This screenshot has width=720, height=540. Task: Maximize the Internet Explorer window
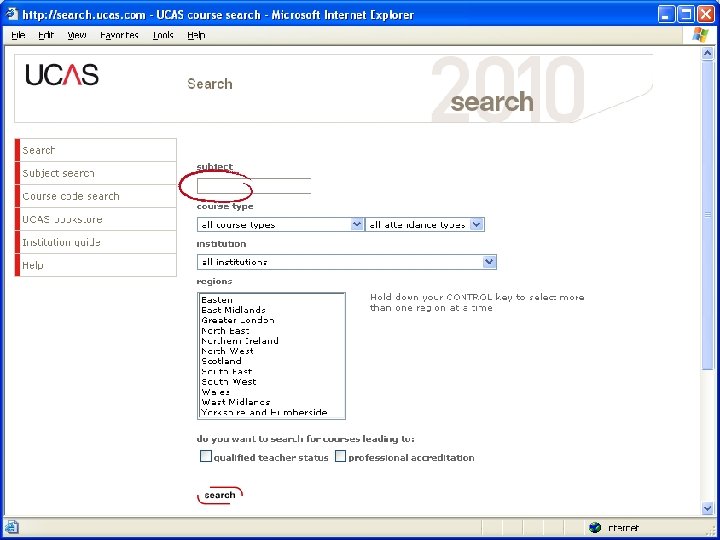pos(686,14)
